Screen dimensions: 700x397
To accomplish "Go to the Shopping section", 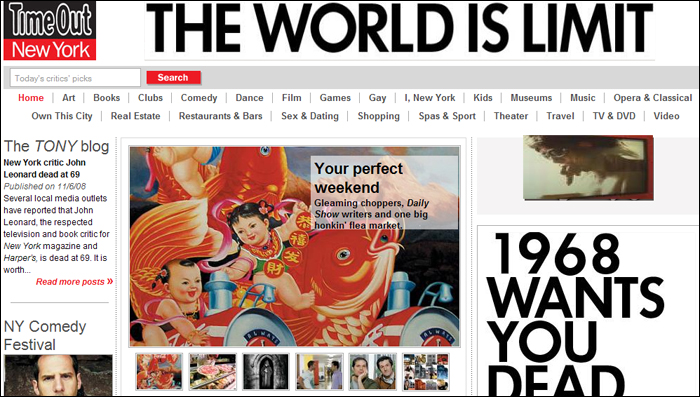I will [x=379, y=116].
